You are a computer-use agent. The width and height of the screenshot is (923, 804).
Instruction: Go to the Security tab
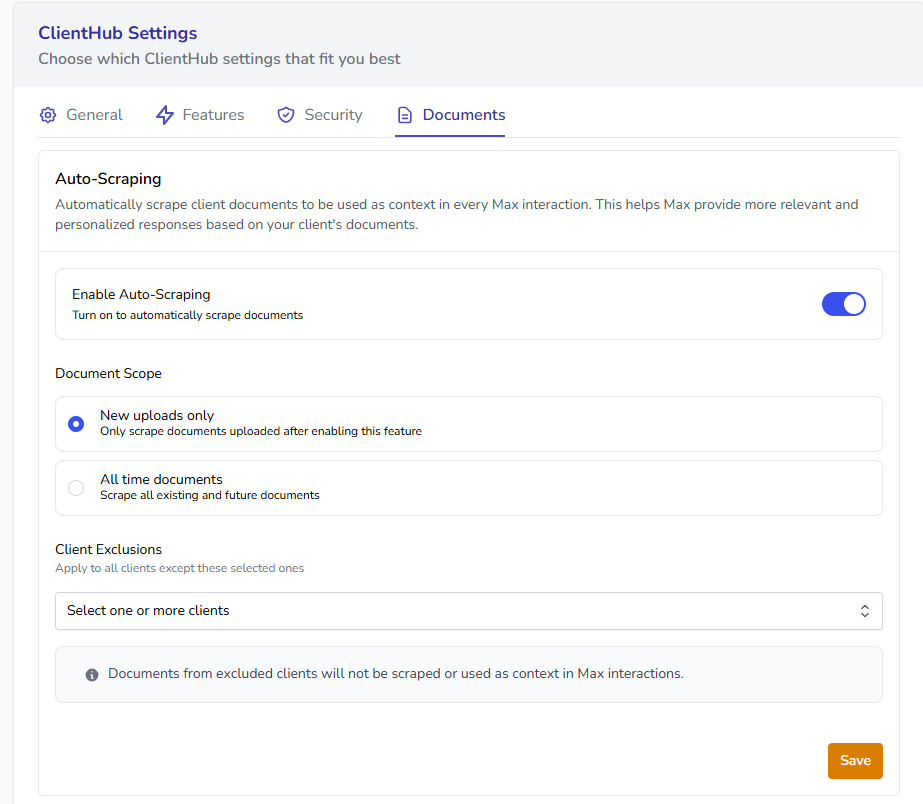[333, 115]
